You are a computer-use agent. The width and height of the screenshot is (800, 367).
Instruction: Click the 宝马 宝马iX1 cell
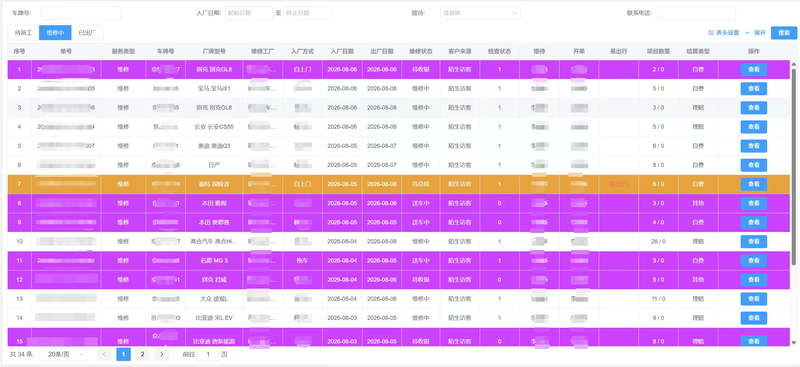pos(214,89)
